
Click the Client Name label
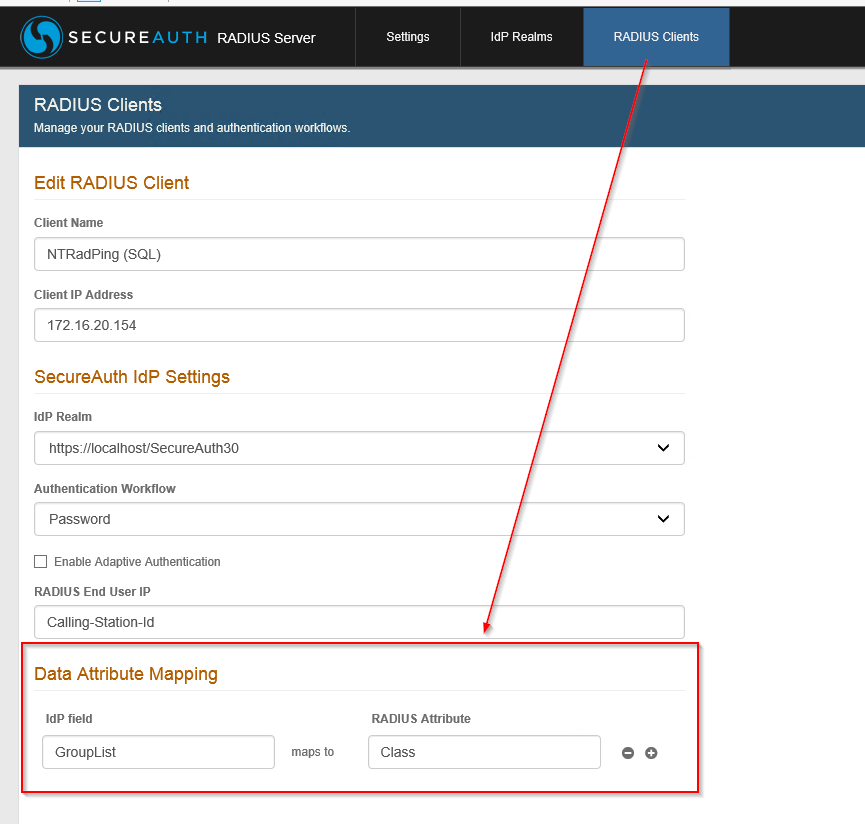[68, 223]
